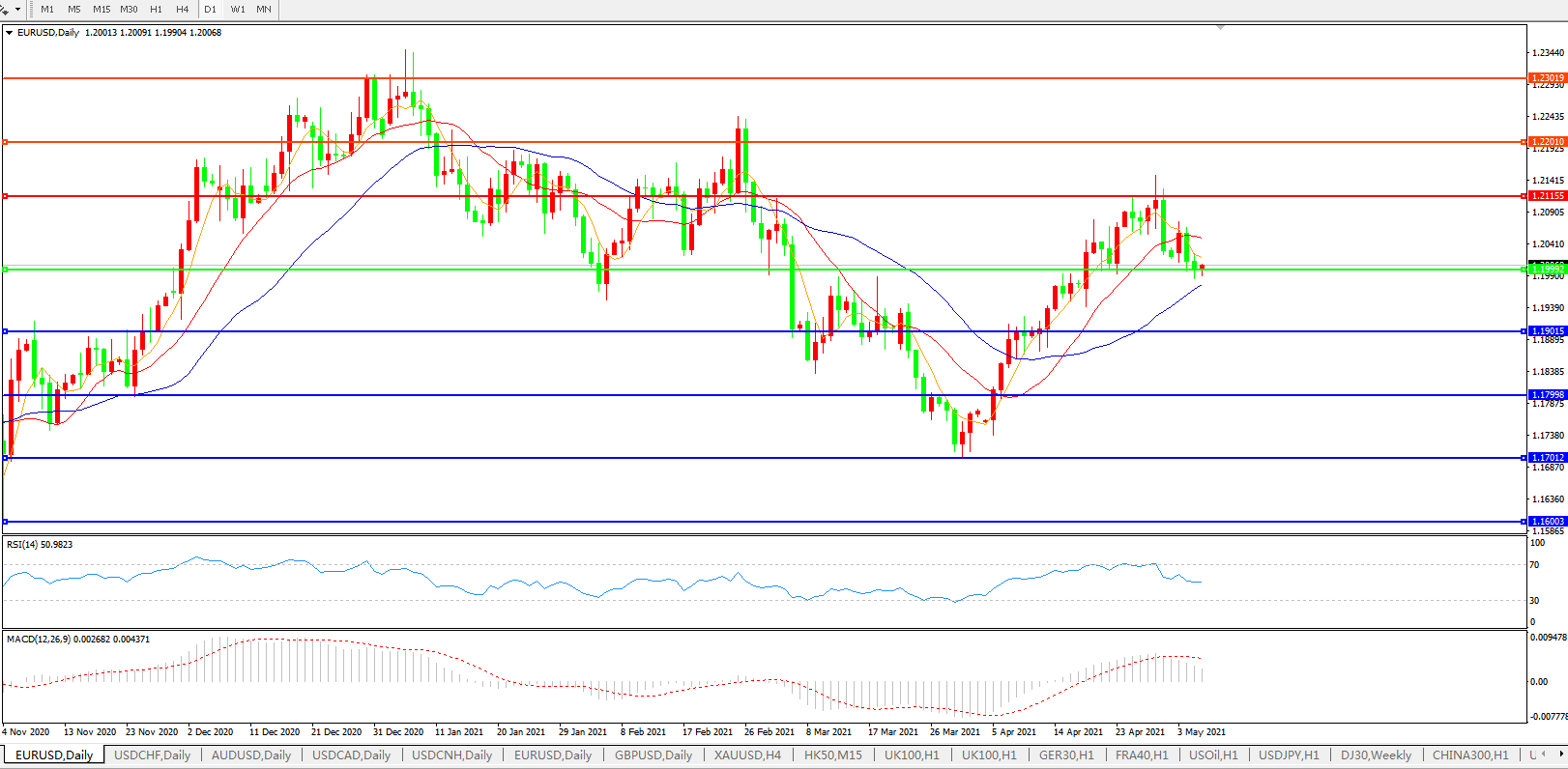
Task: Open the GBPUSD,Daily chart tab
Action: click(653, 755)
